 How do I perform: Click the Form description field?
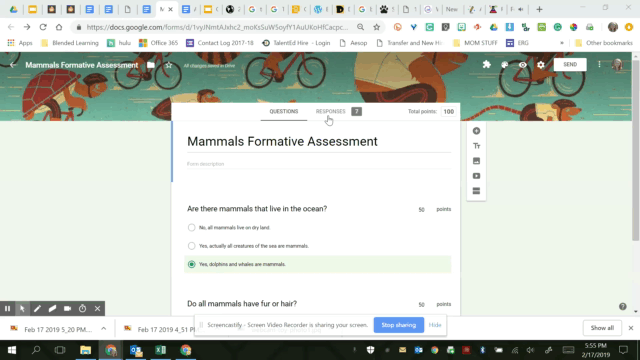[x=319, y=164]
